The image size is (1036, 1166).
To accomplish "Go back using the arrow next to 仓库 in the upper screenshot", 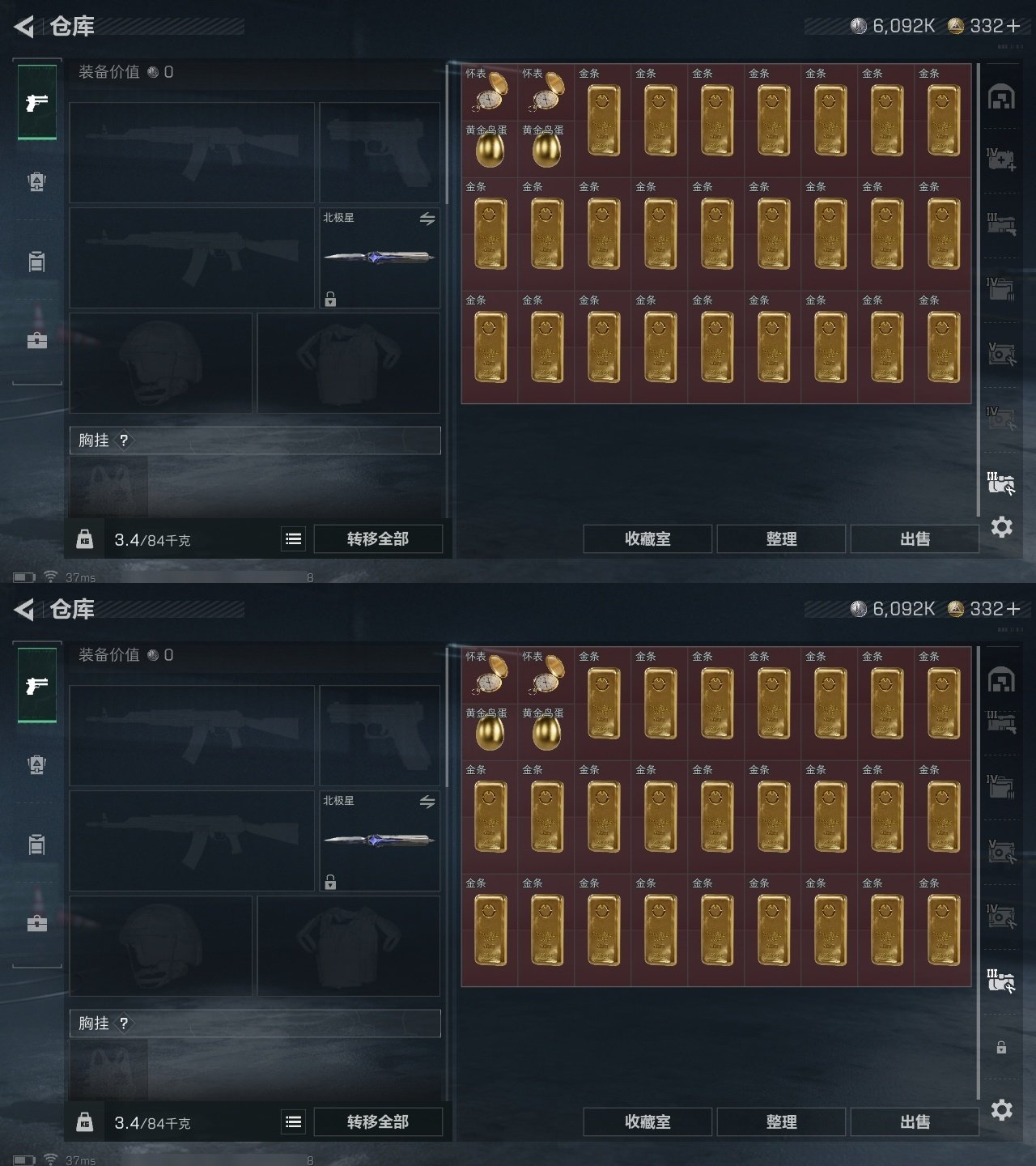I will coord(24,27).
